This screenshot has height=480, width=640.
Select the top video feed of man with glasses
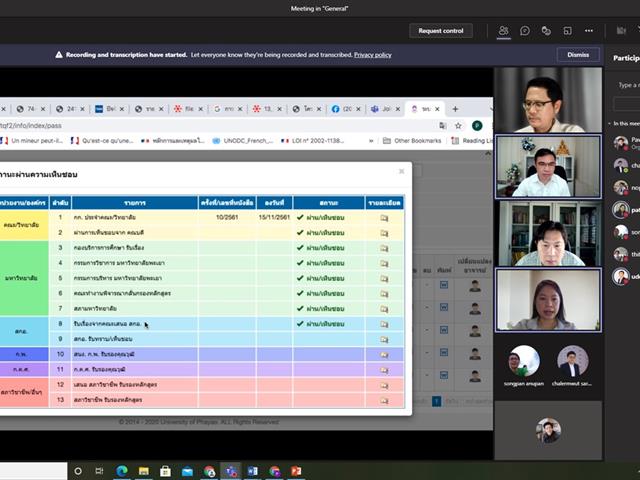548,100
